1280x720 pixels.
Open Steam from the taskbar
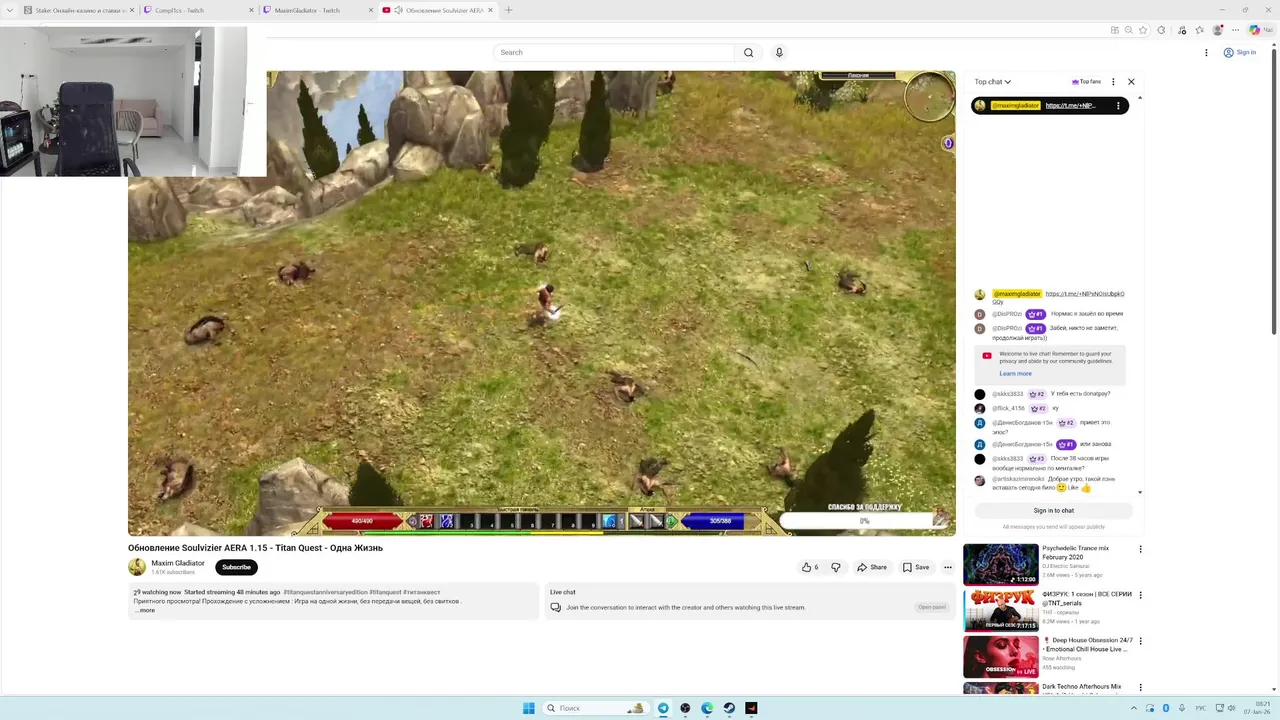[729, 708]
